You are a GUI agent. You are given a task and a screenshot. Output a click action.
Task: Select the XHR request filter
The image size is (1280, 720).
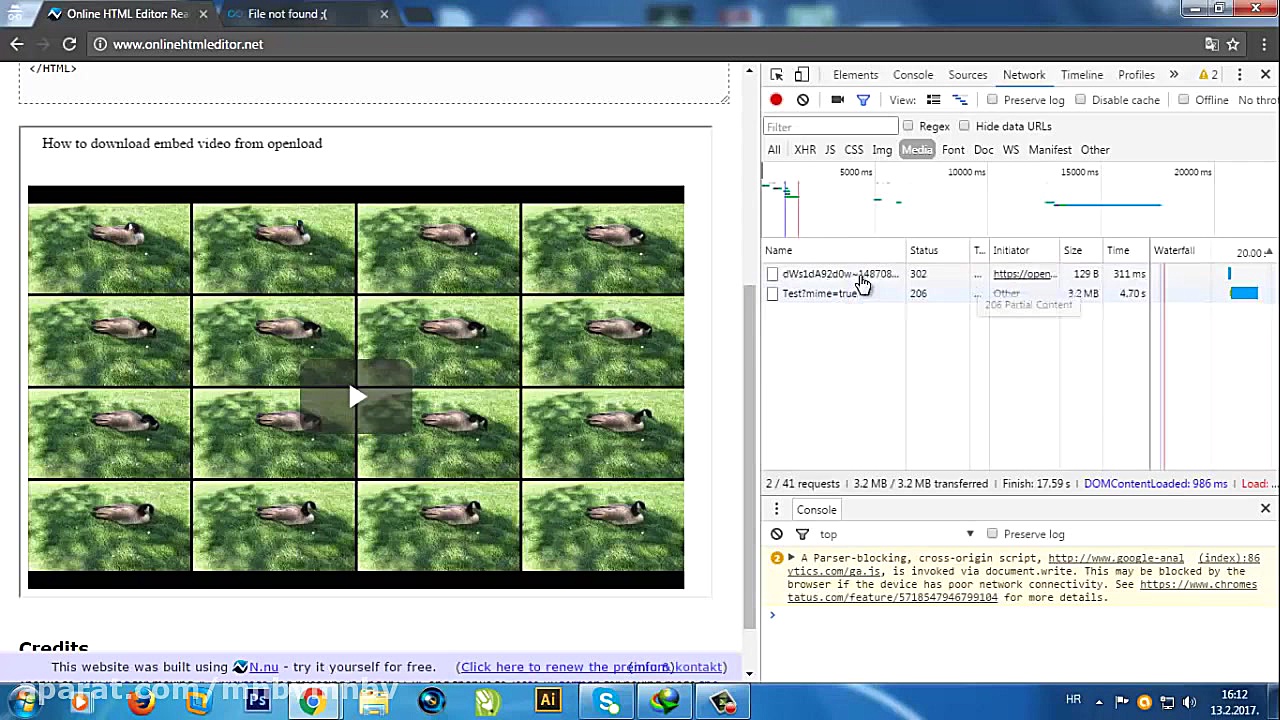point(805,149)
